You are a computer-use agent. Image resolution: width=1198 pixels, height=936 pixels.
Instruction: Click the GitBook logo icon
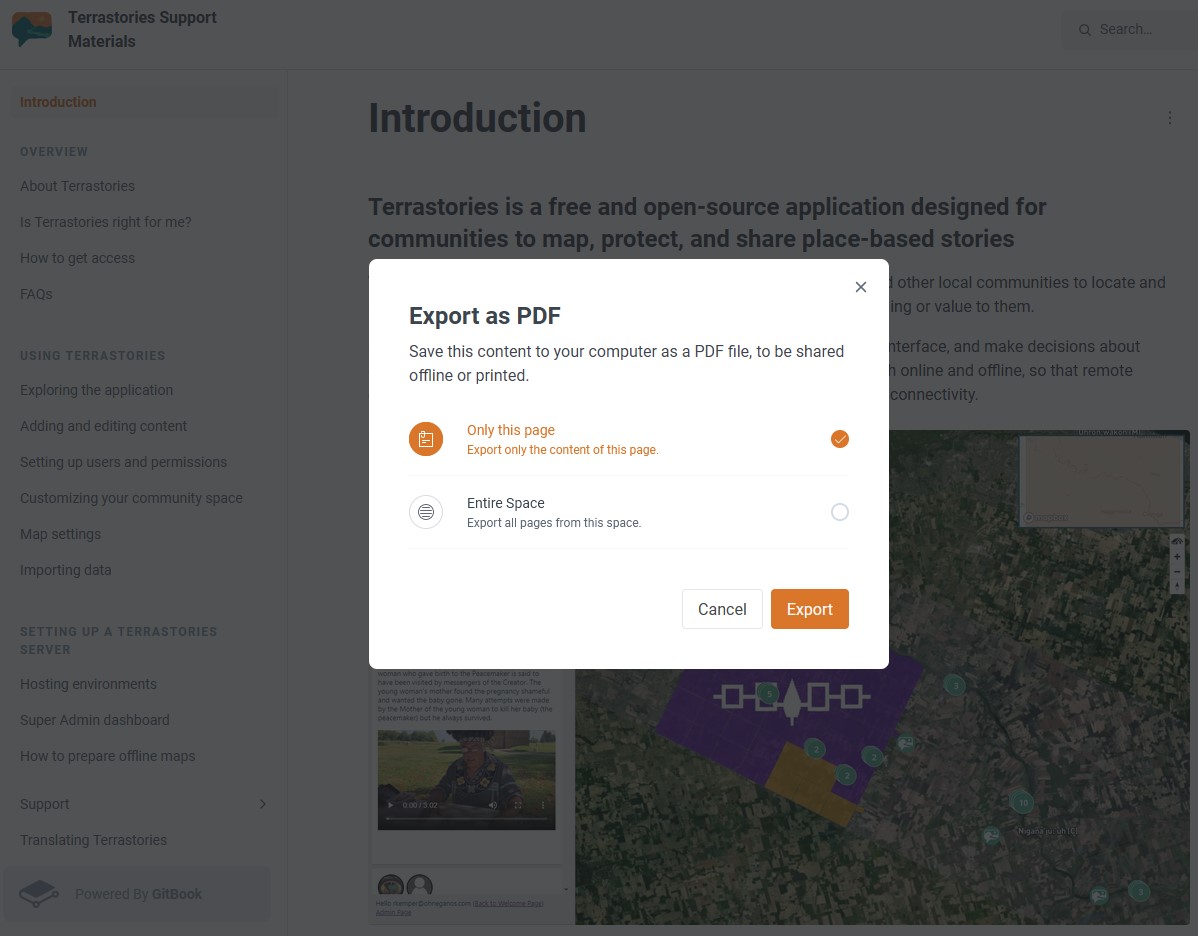click(x=39, y=893)
